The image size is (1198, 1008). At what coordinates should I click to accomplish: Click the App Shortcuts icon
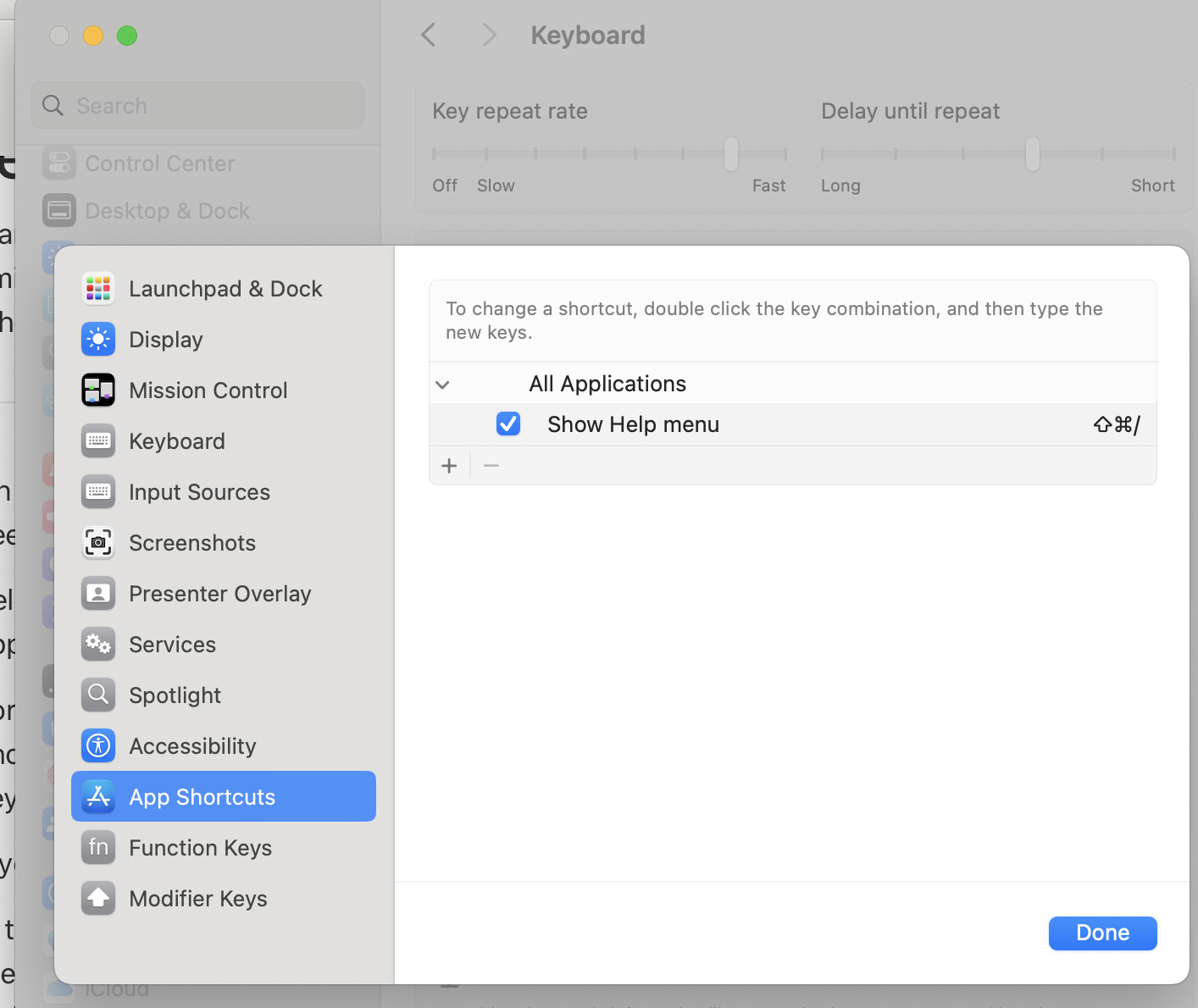[98, 797]
